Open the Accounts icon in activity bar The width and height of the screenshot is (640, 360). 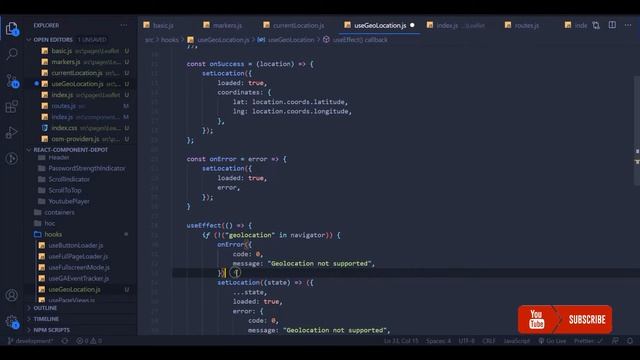click(x=12, y=295)
